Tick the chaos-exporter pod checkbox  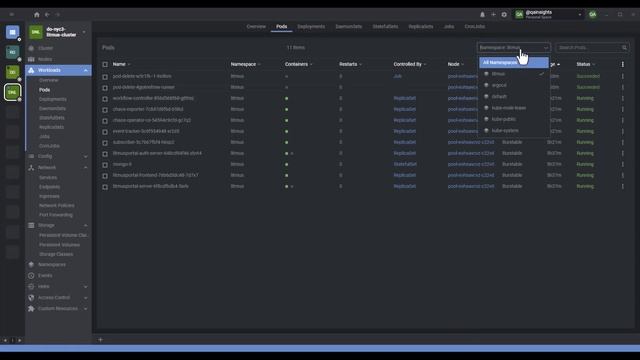click(x=105, y=110)
